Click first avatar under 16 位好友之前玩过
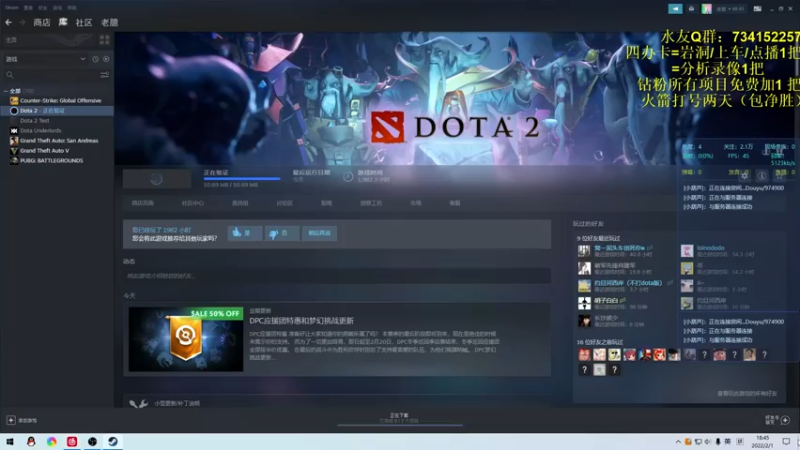This screenshot has width=800, height=450. tap(584, 355)
